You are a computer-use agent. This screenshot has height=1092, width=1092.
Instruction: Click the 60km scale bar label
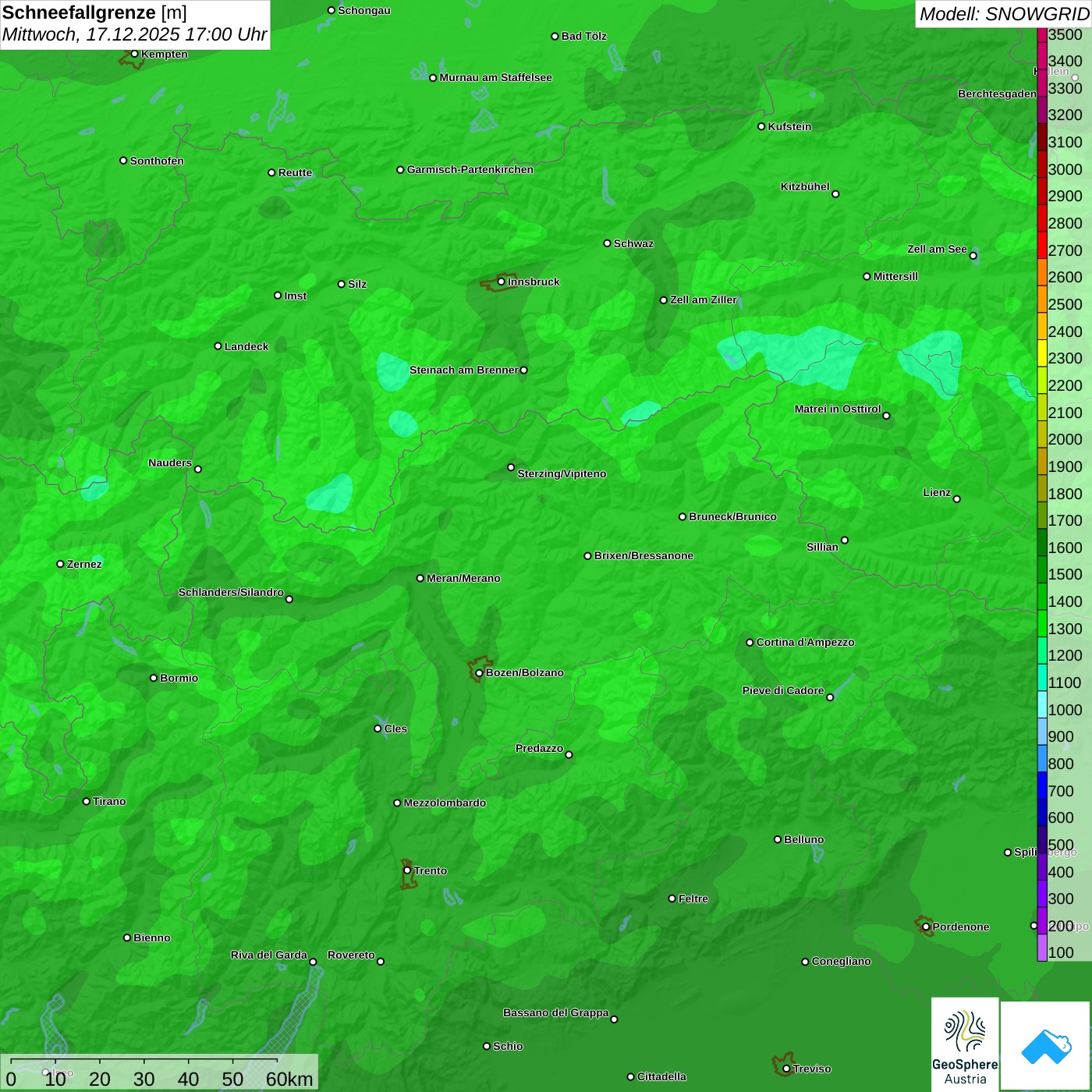pos(289,1080)
